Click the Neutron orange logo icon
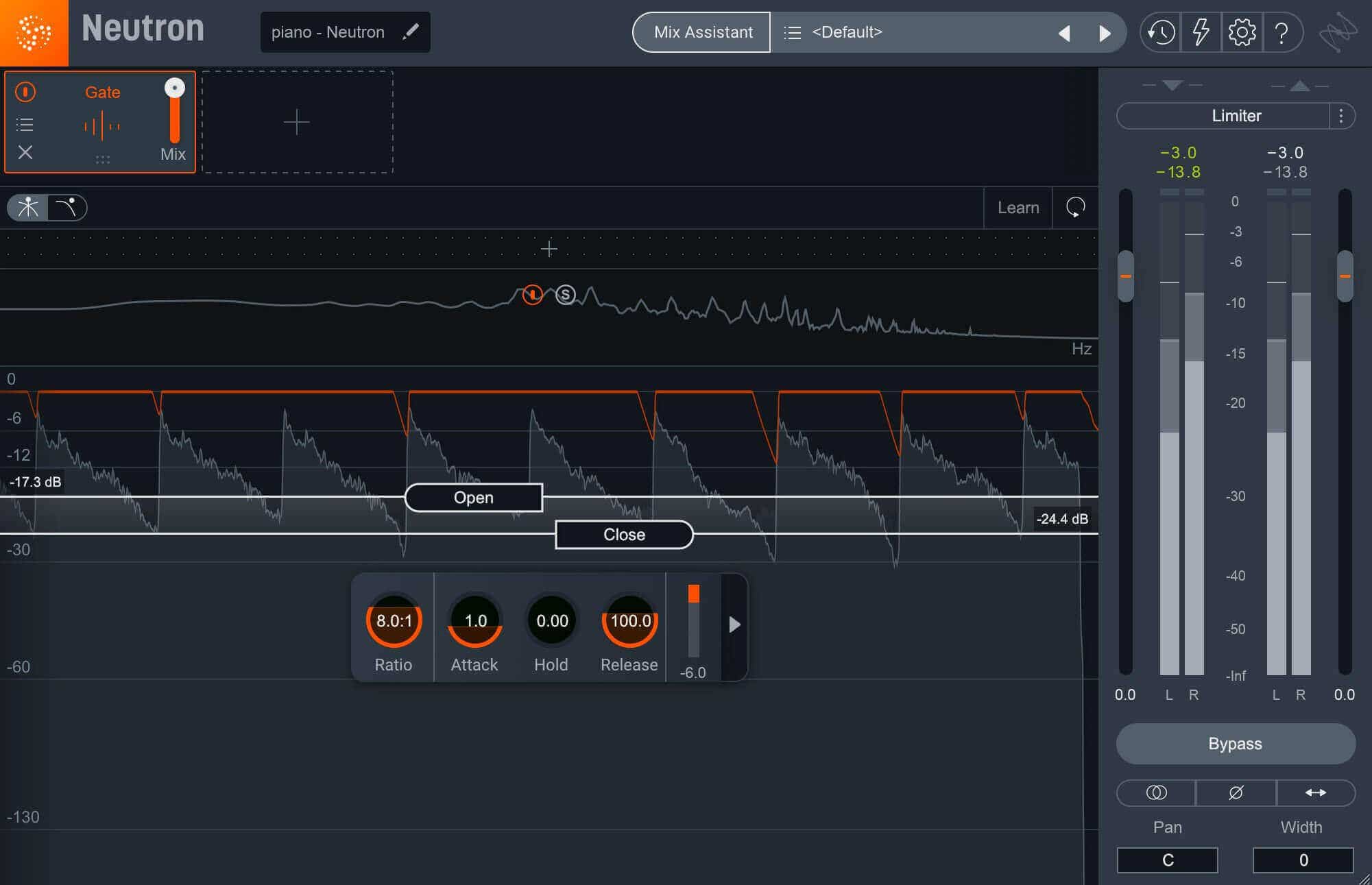1372x885 pixels. click(34, 32)
